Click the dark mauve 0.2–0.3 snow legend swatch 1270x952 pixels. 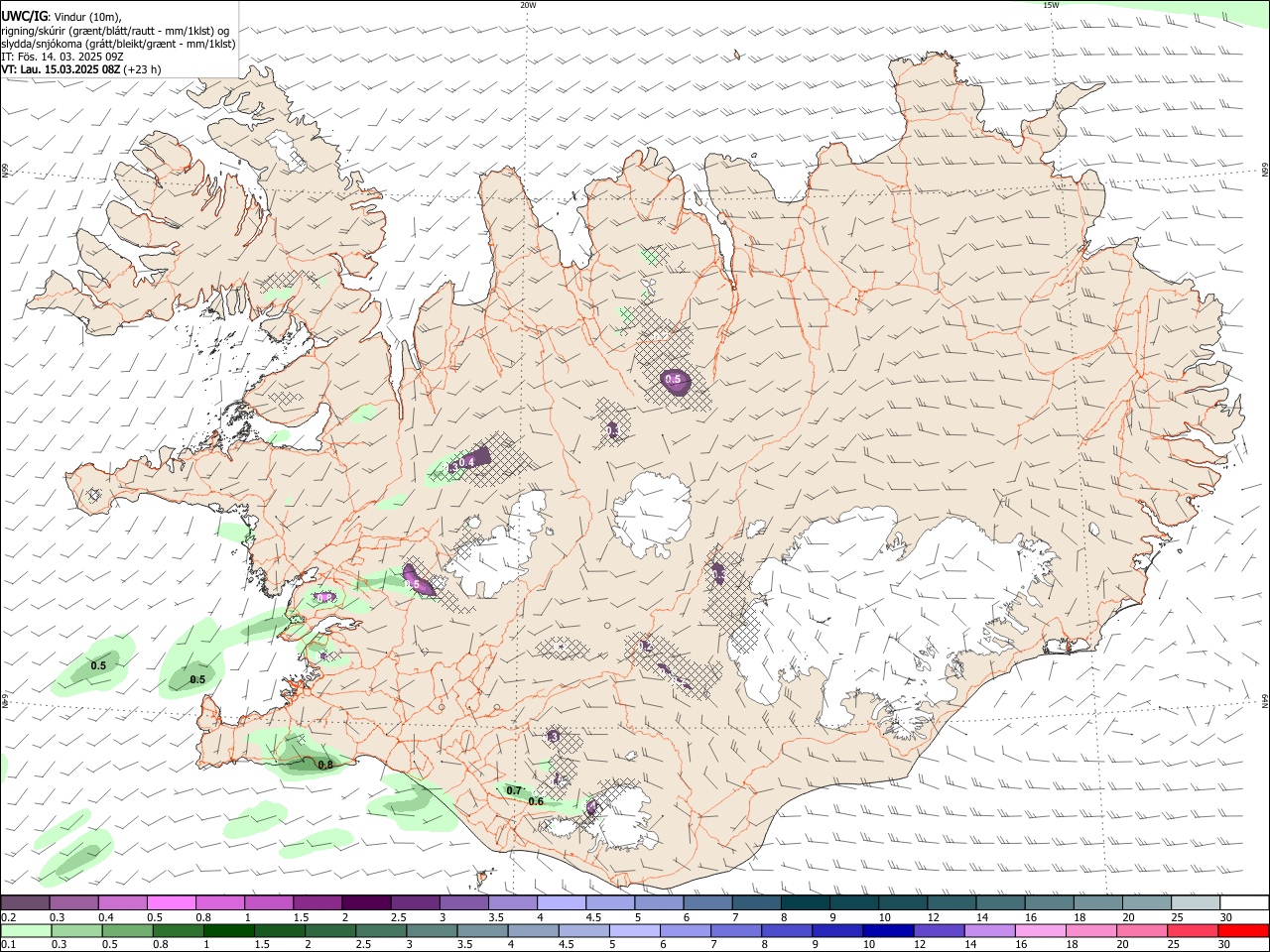coord(25,902)
